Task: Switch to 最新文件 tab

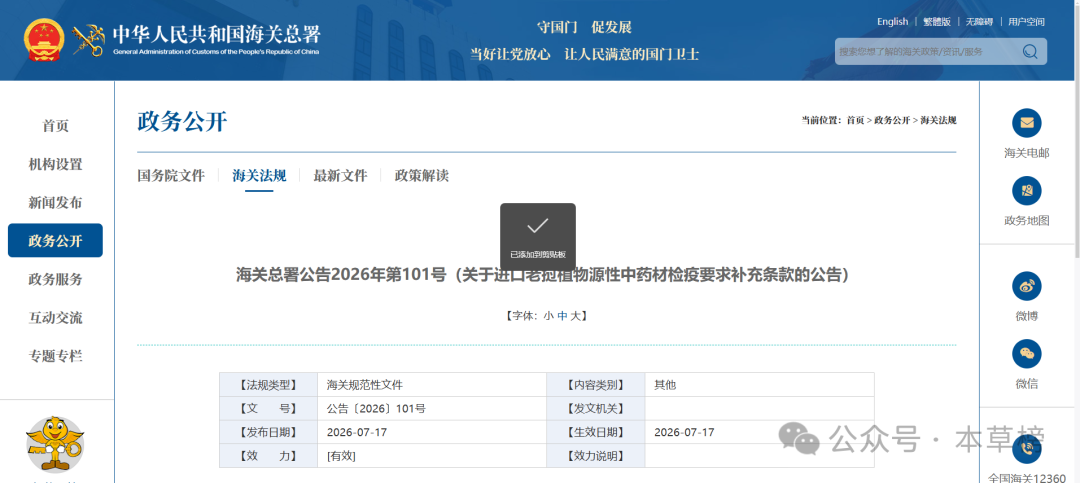Action: click(340, 175)
